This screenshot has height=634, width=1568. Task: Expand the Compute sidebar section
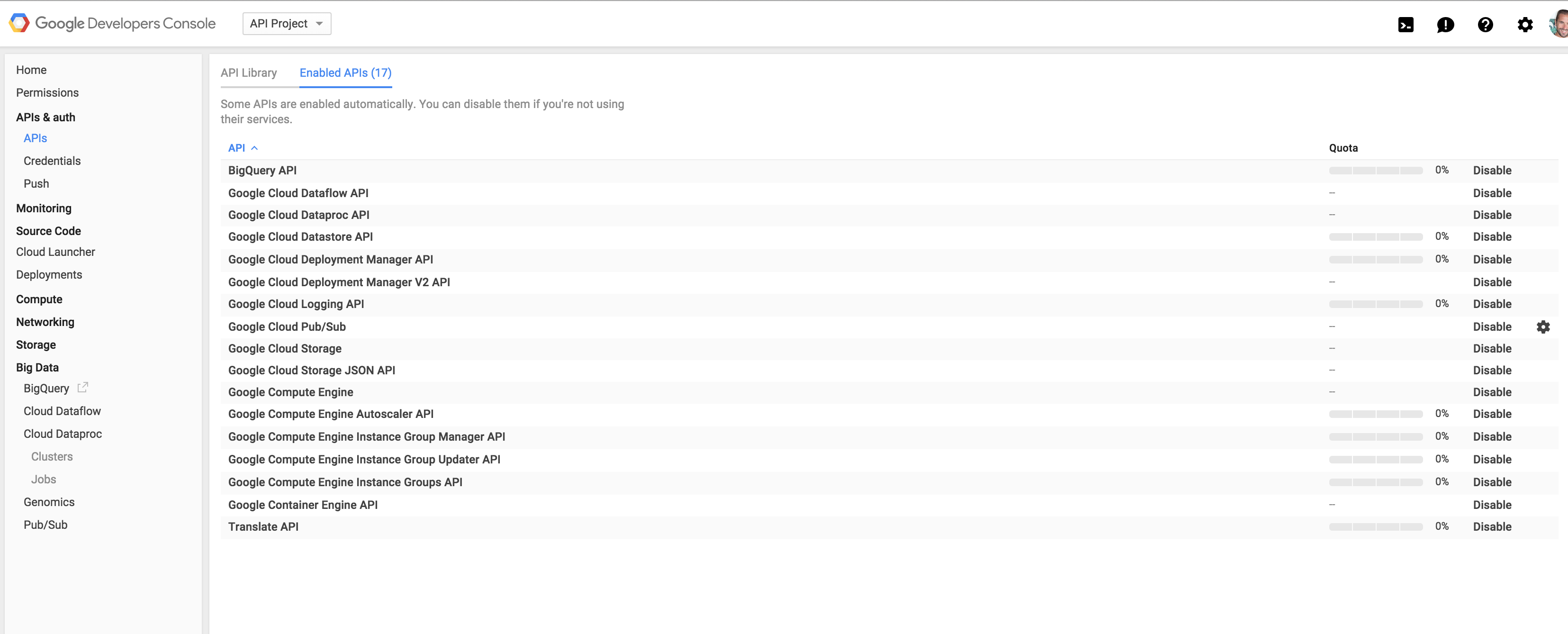pos(39,299)
